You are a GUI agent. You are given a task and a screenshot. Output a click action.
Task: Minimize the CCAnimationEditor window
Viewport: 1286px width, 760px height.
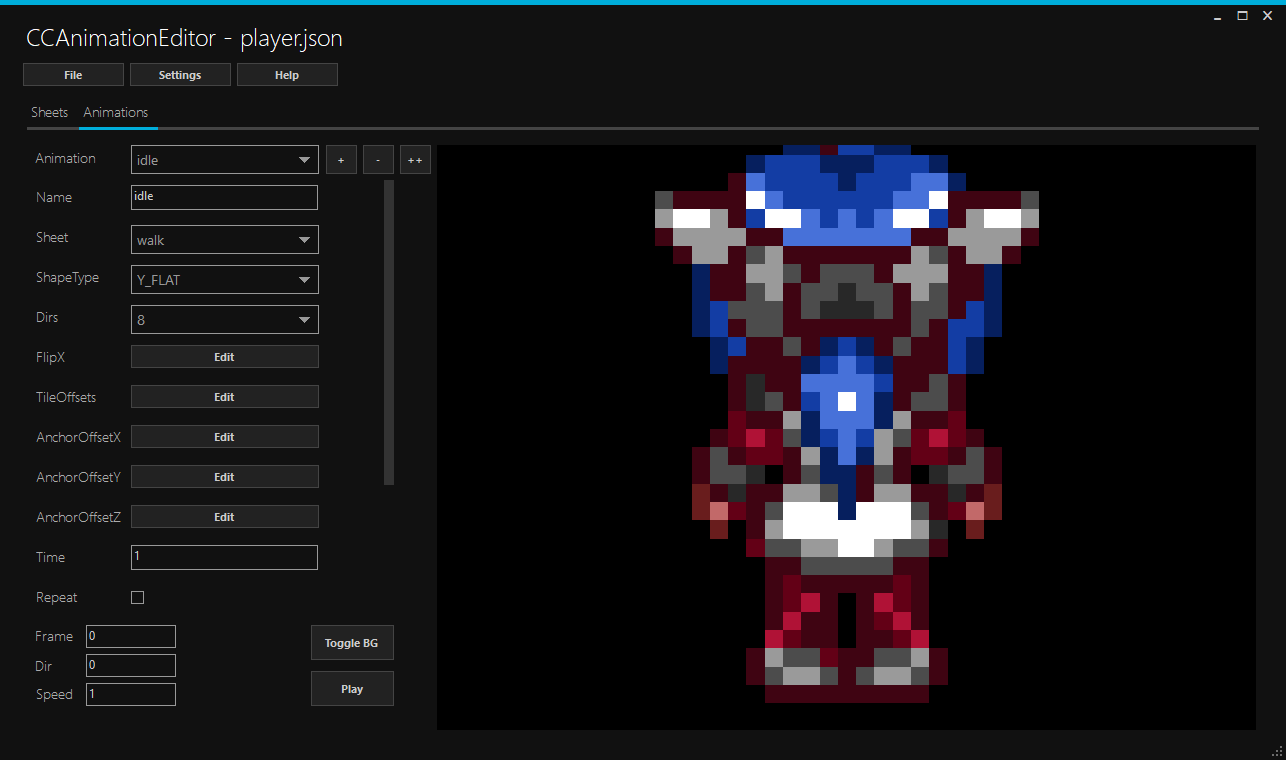tap(1216, 17)
